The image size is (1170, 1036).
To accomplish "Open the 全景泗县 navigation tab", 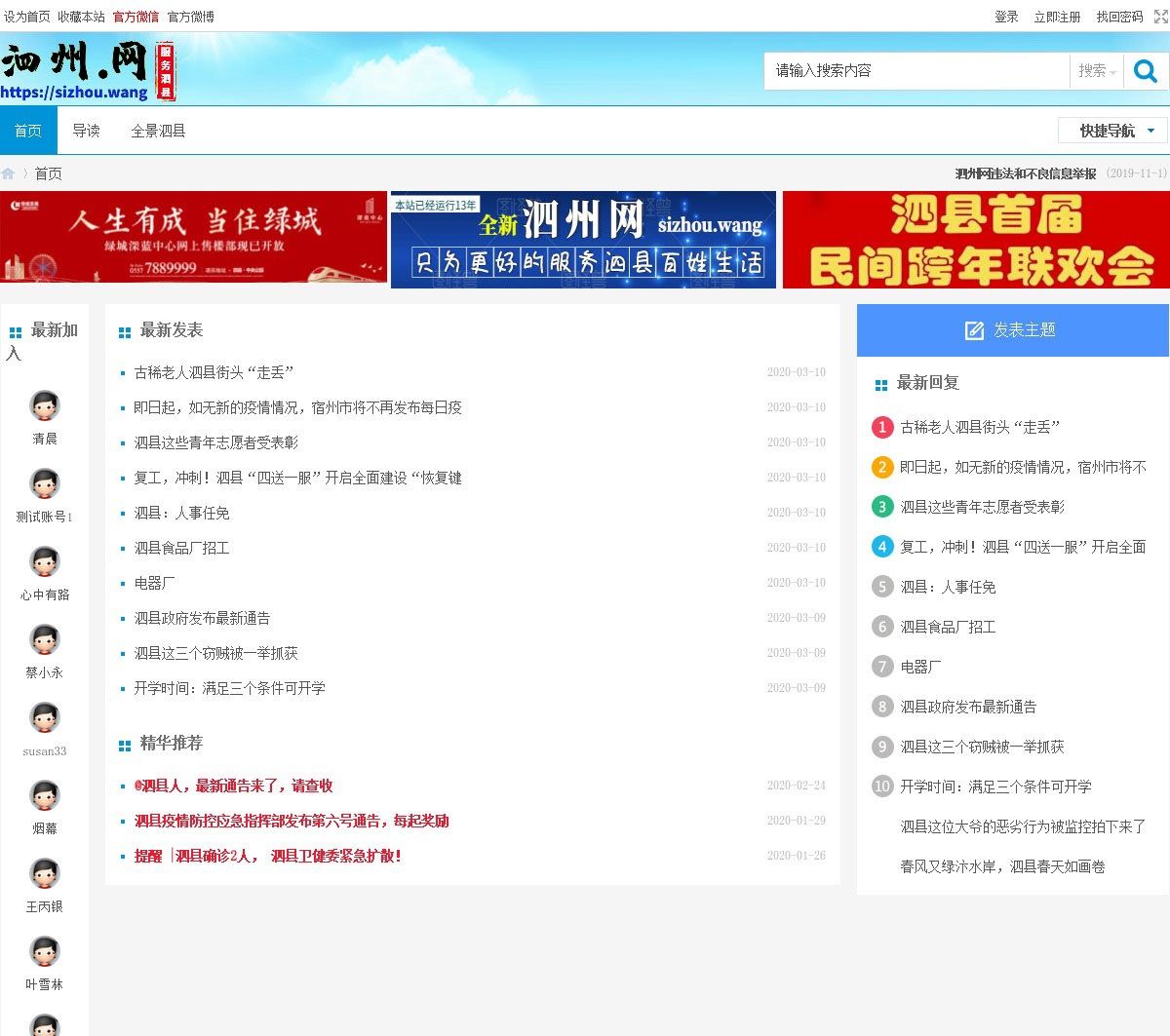I will pos(158,131).
